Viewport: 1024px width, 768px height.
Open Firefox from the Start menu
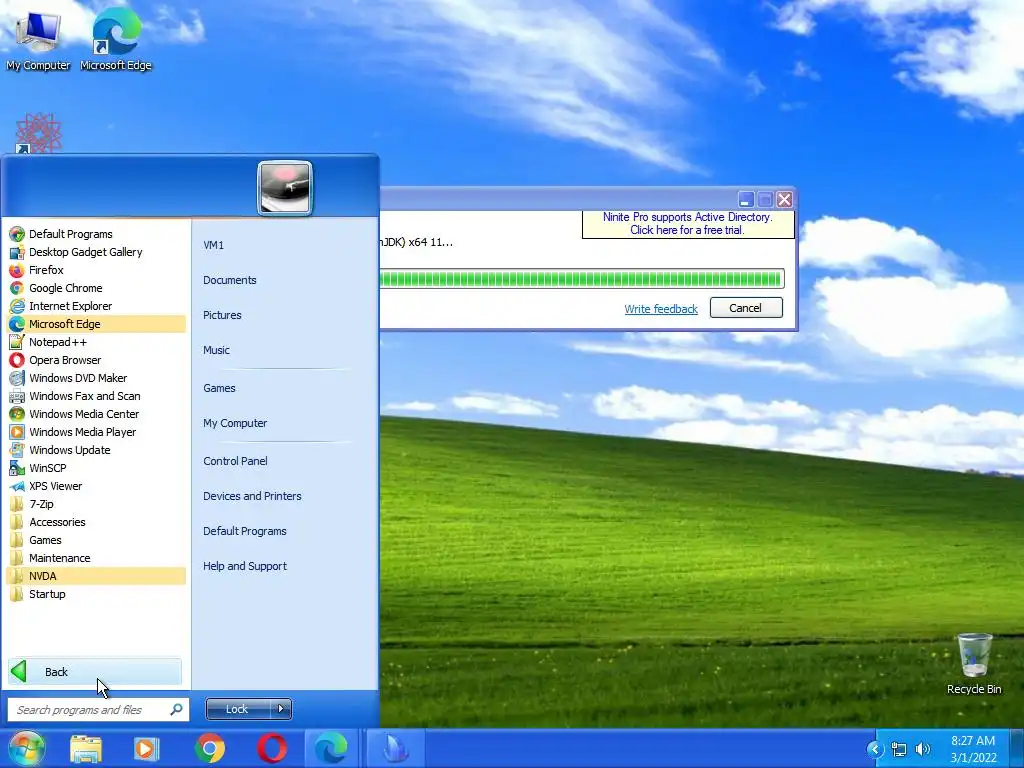pyautogui.click(x=96, y=270)
